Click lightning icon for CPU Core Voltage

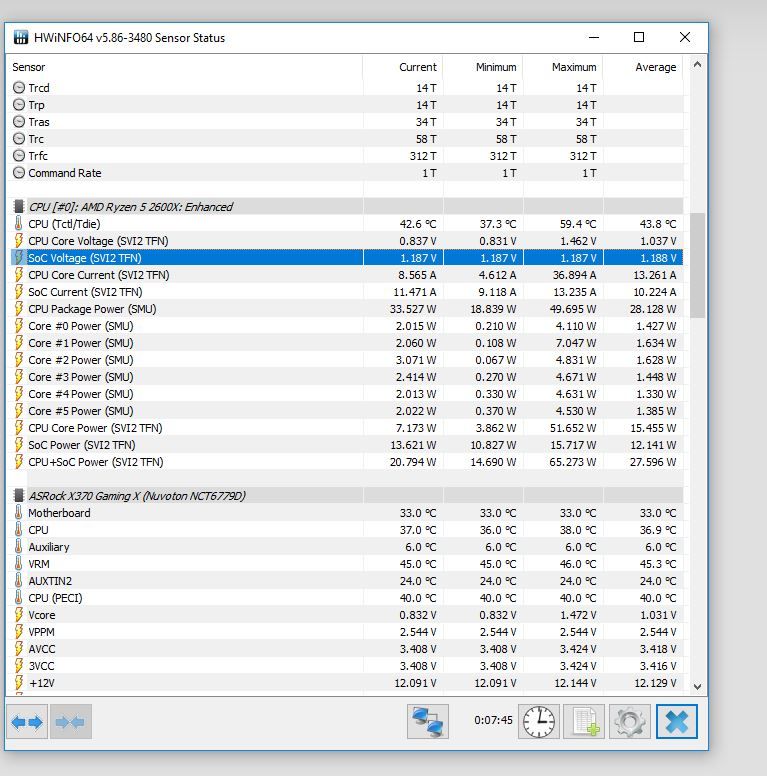(x=19, y=241)
